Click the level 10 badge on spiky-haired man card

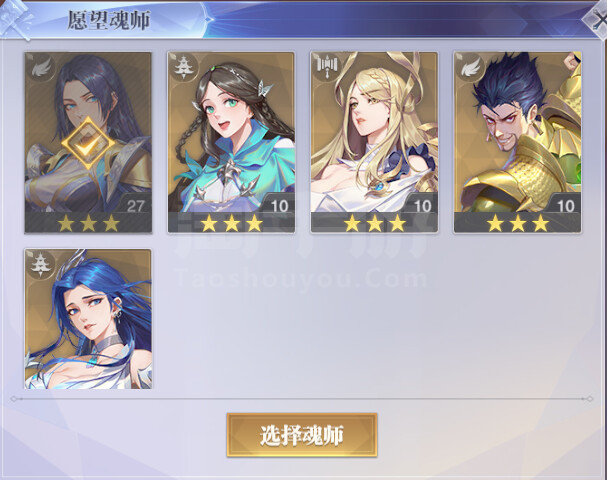566,206
